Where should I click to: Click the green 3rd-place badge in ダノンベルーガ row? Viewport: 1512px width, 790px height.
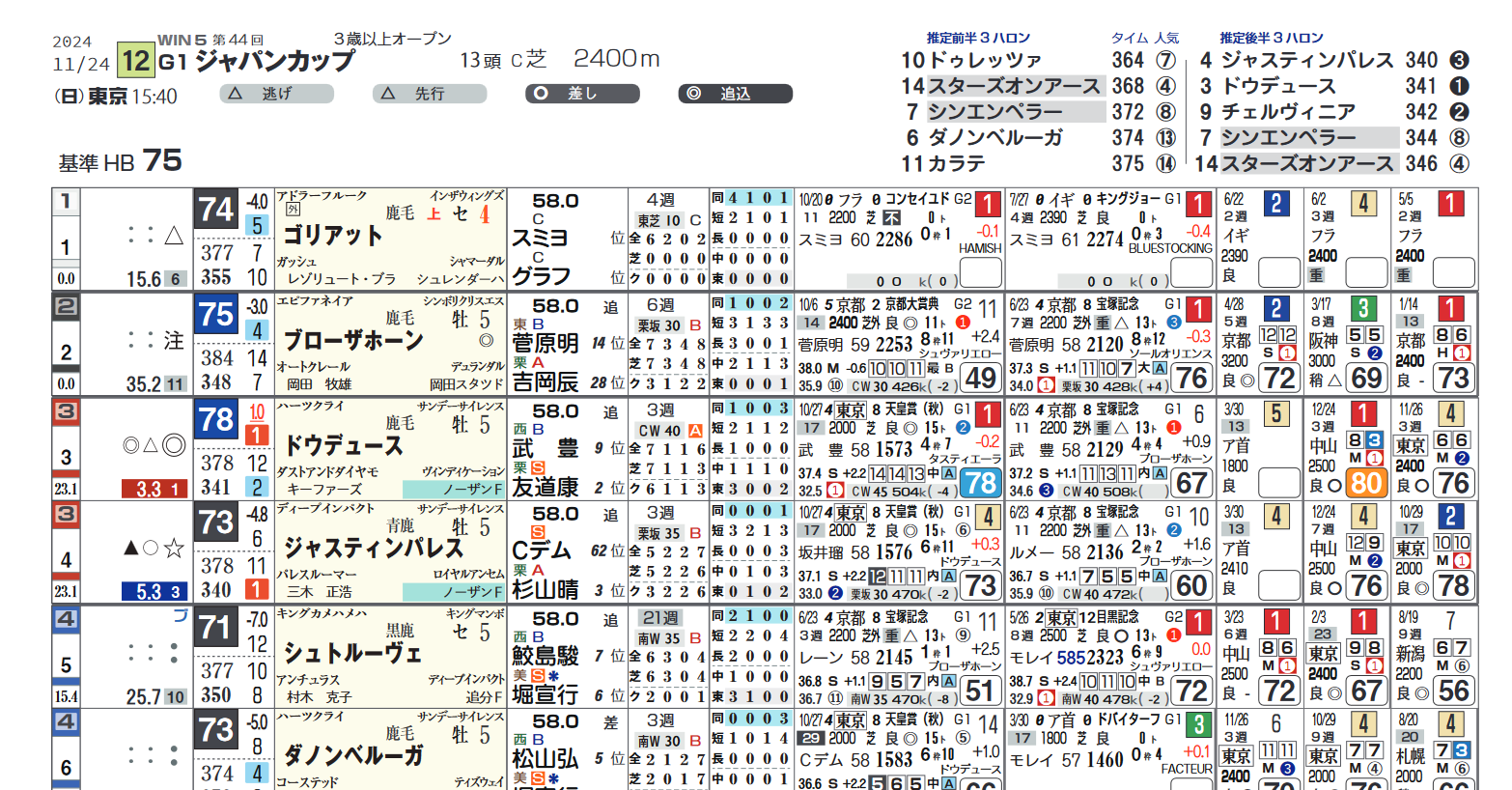click(x=1198, y=724)
